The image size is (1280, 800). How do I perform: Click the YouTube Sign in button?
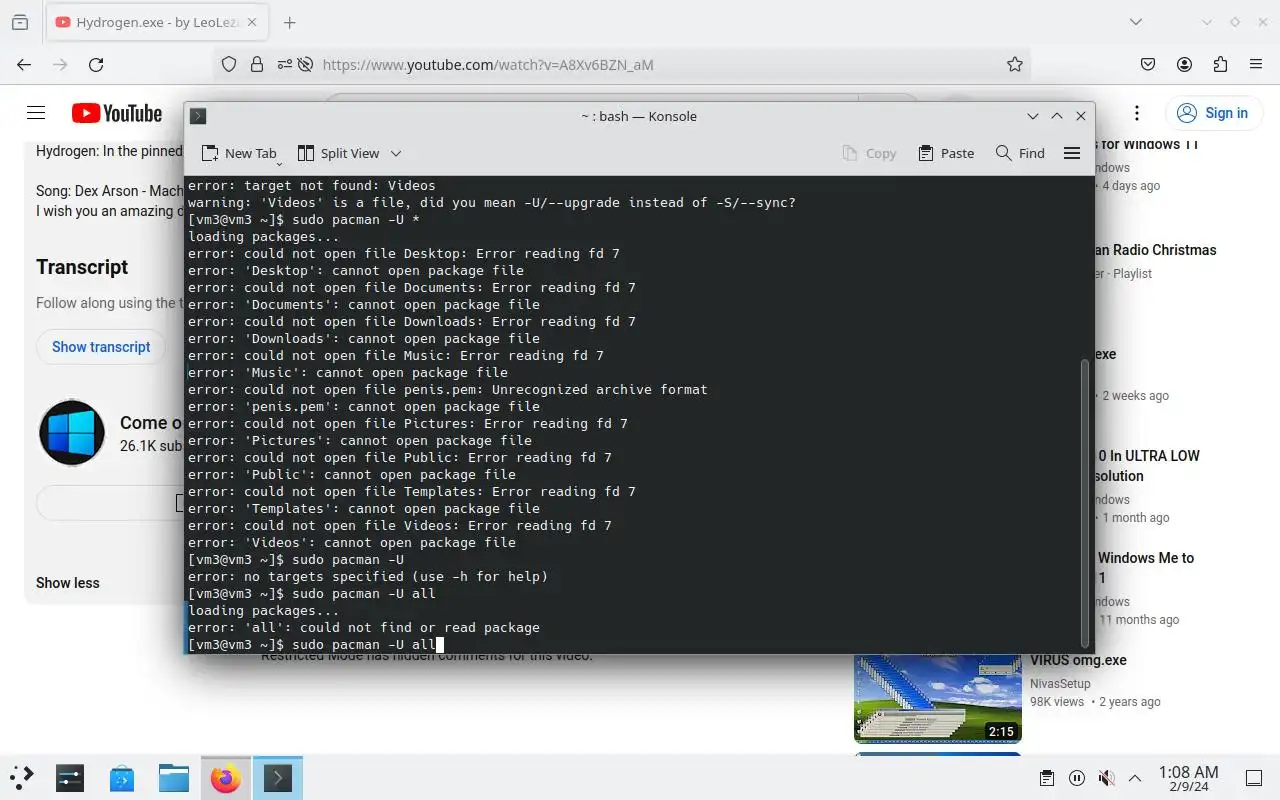click(x=1213, y=113)
